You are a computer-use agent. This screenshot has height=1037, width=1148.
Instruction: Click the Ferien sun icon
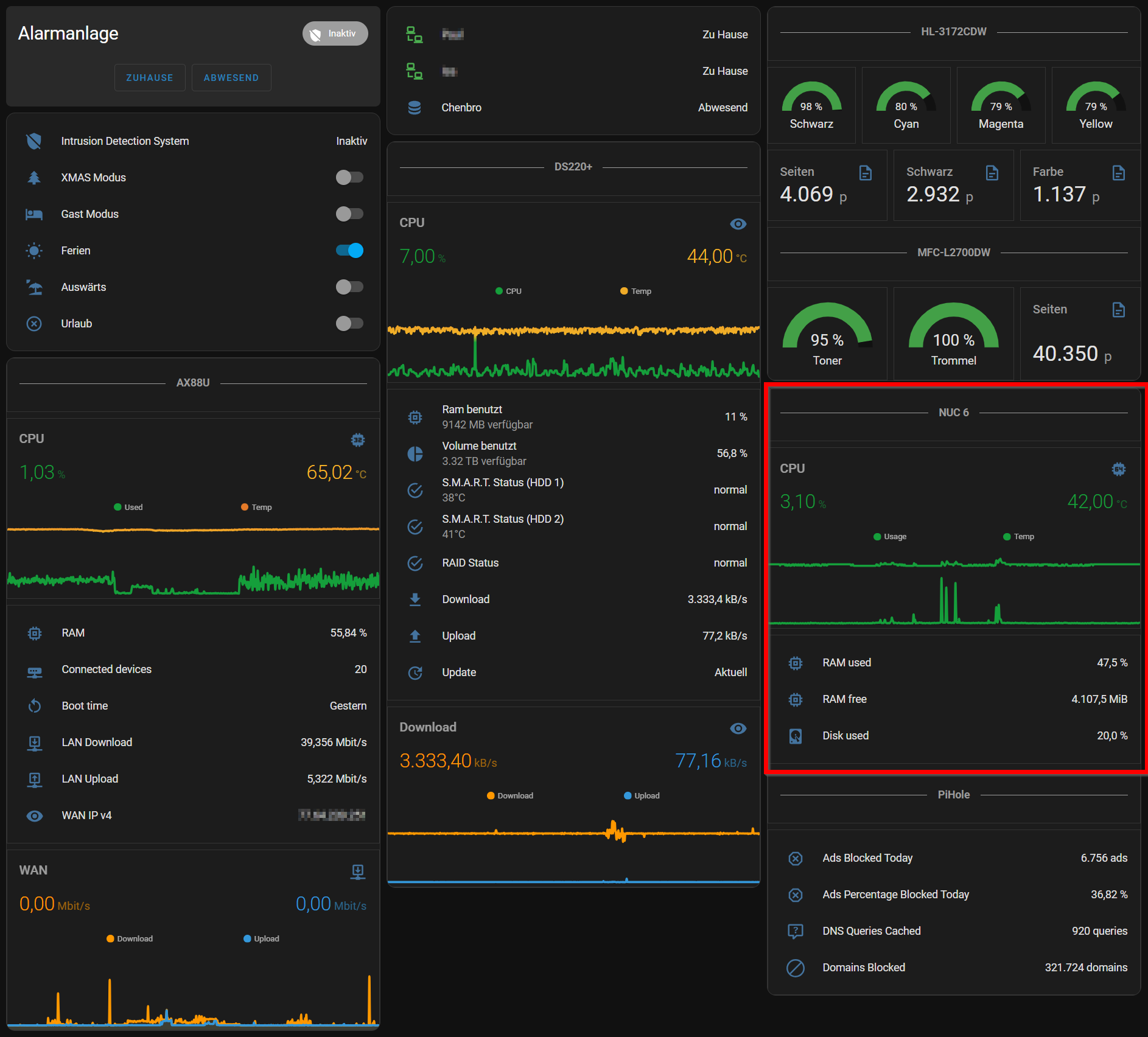click(34, 251)
